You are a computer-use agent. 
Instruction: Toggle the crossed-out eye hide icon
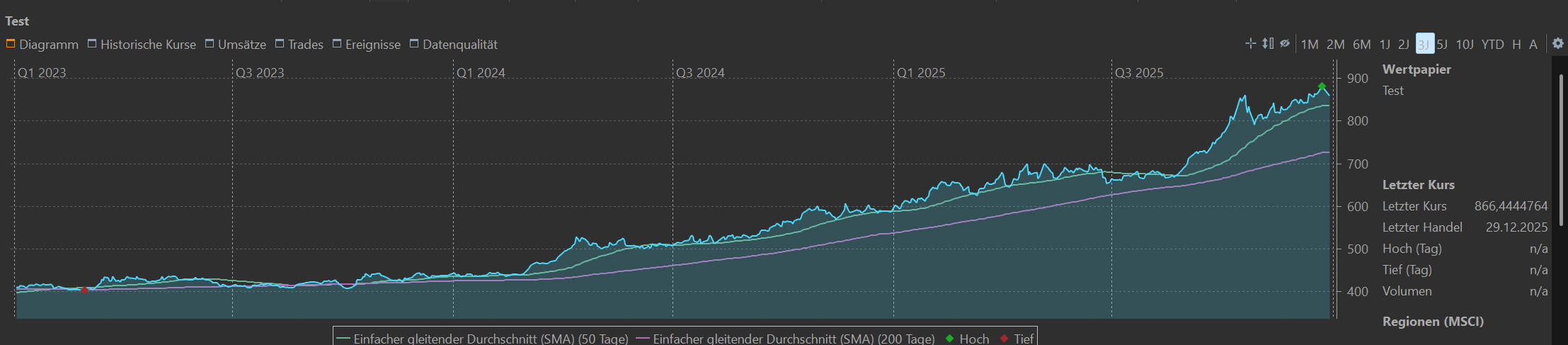click(x=1285, y=43)
